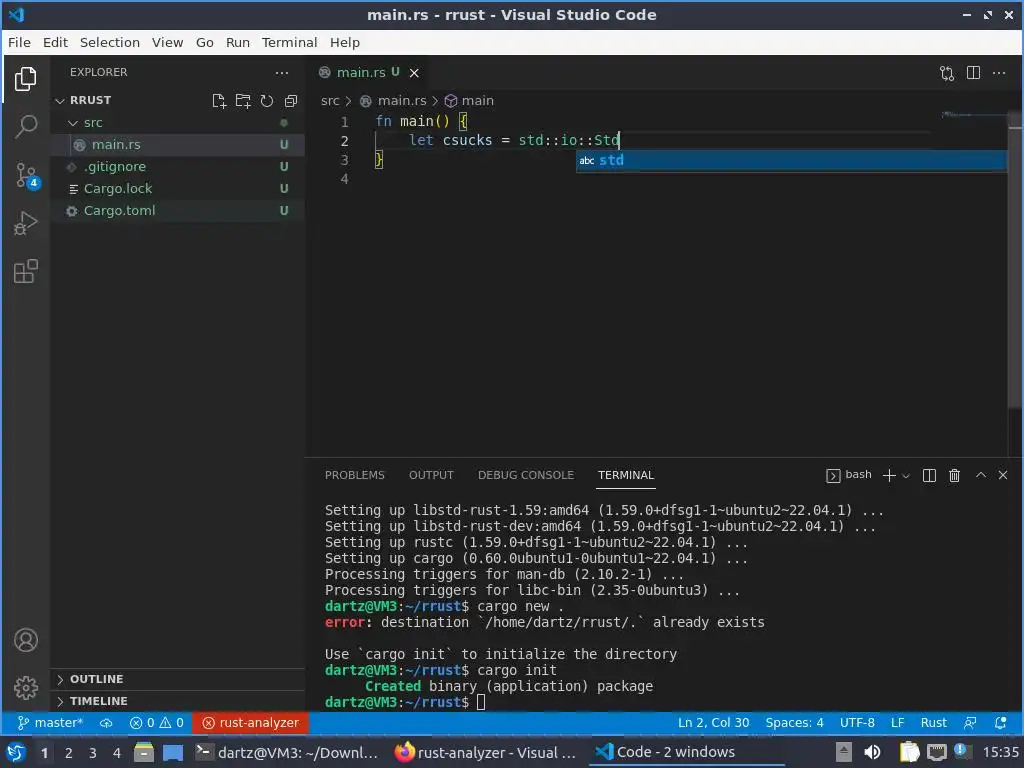1024x768 pixels.
Task: Select language mode Rust
Action: (x=933, y=723)
